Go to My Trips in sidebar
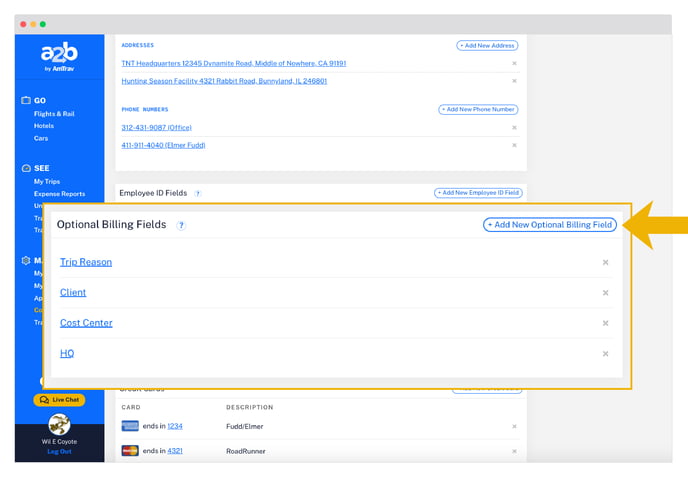This screenshot has height=478, width=688. (47, 182)
